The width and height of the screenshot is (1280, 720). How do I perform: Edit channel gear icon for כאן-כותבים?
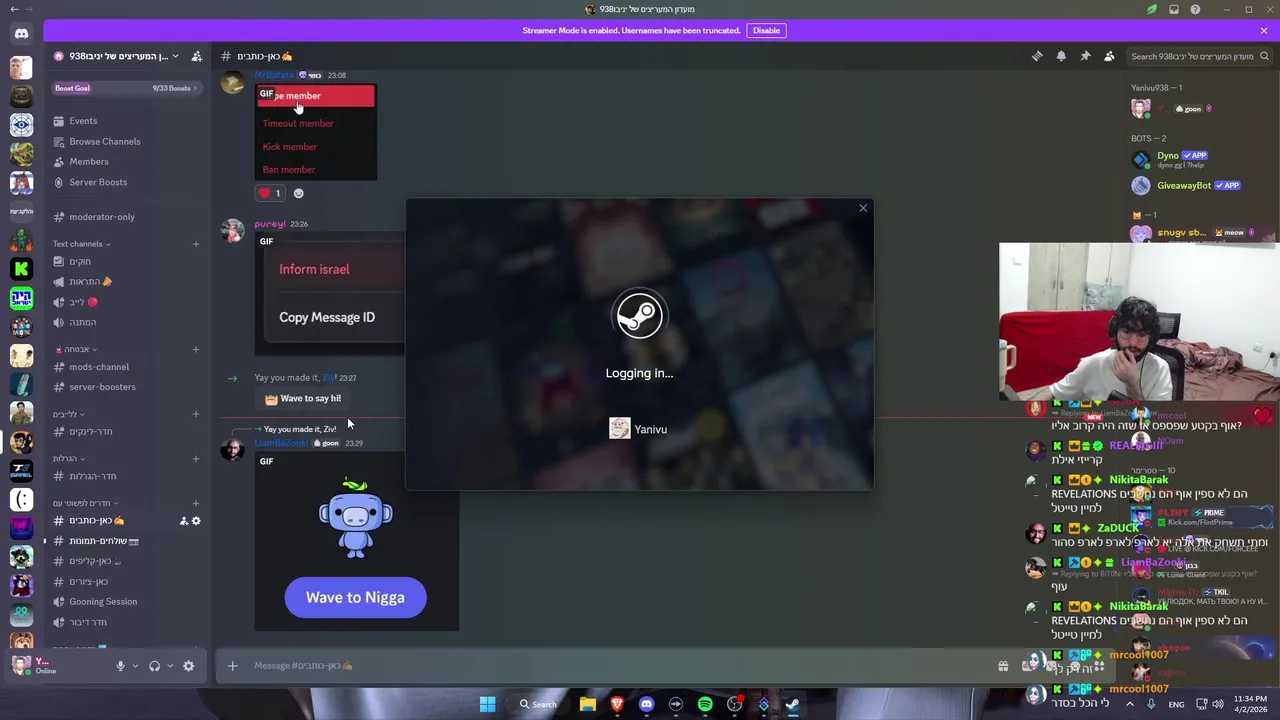(196, 521)
